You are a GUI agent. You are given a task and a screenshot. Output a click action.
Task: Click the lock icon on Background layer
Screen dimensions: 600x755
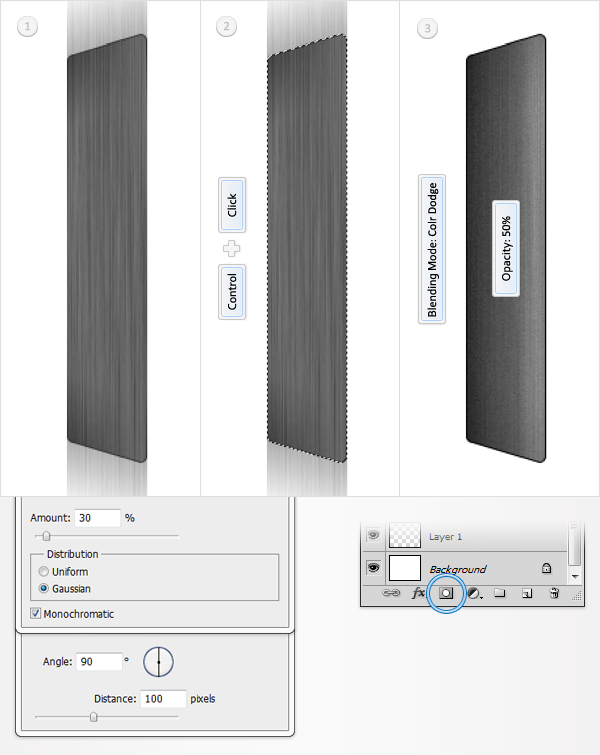tap(546, 568)
